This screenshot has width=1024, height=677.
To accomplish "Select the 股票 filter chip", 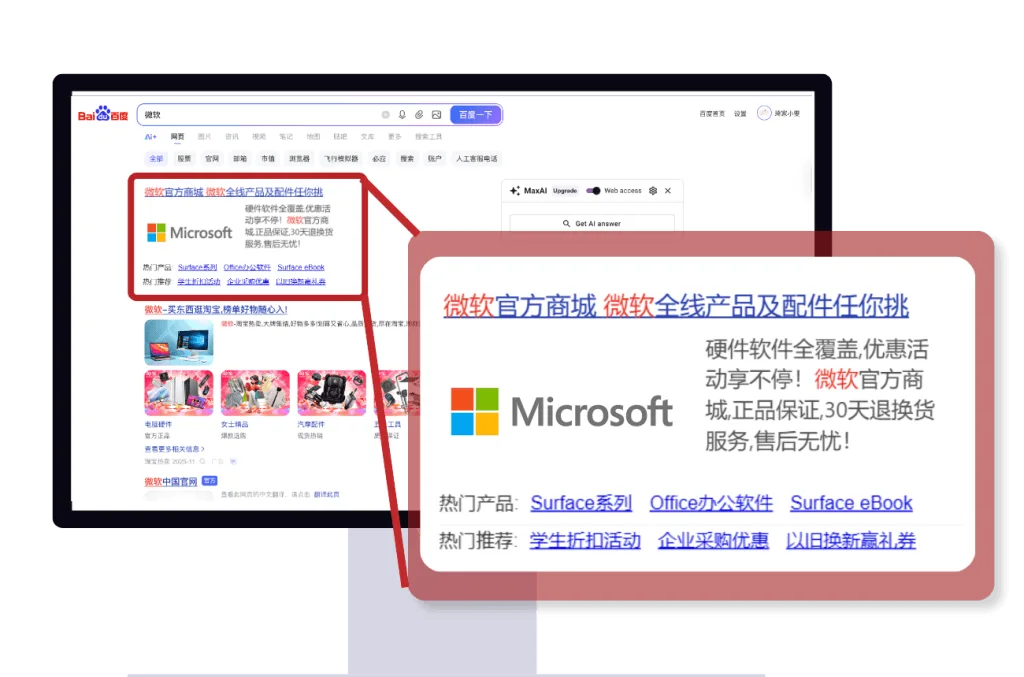I will (x=184, y=159).
